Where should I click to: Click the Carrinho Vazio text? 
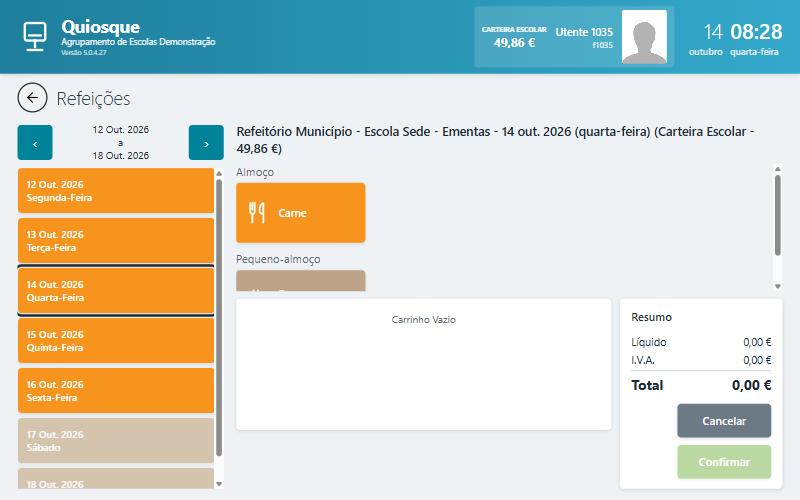coord(423,319)
